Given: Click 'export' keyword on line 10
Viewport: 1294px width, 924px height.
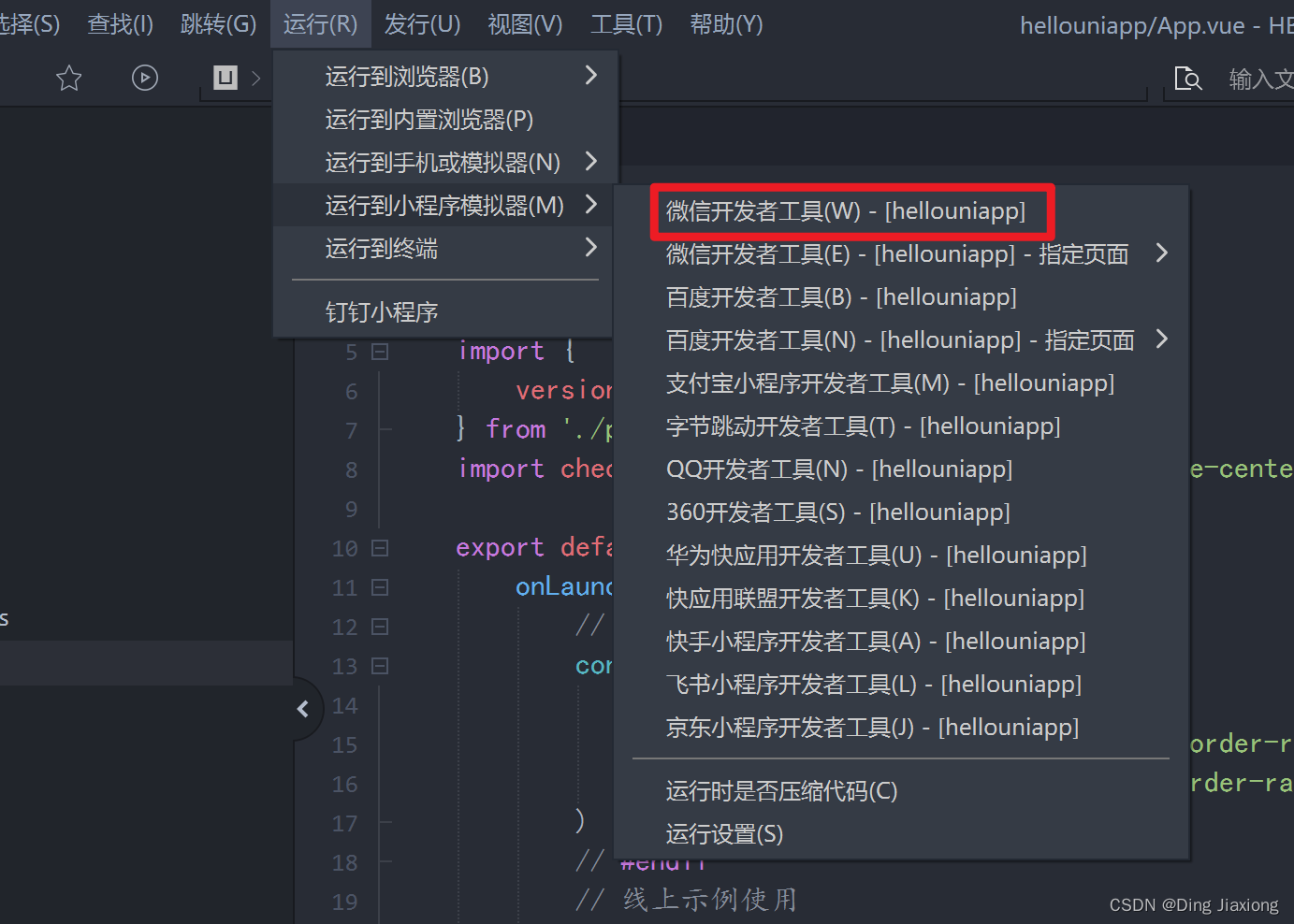Looking at the screenshot, I should coord(500,548).
